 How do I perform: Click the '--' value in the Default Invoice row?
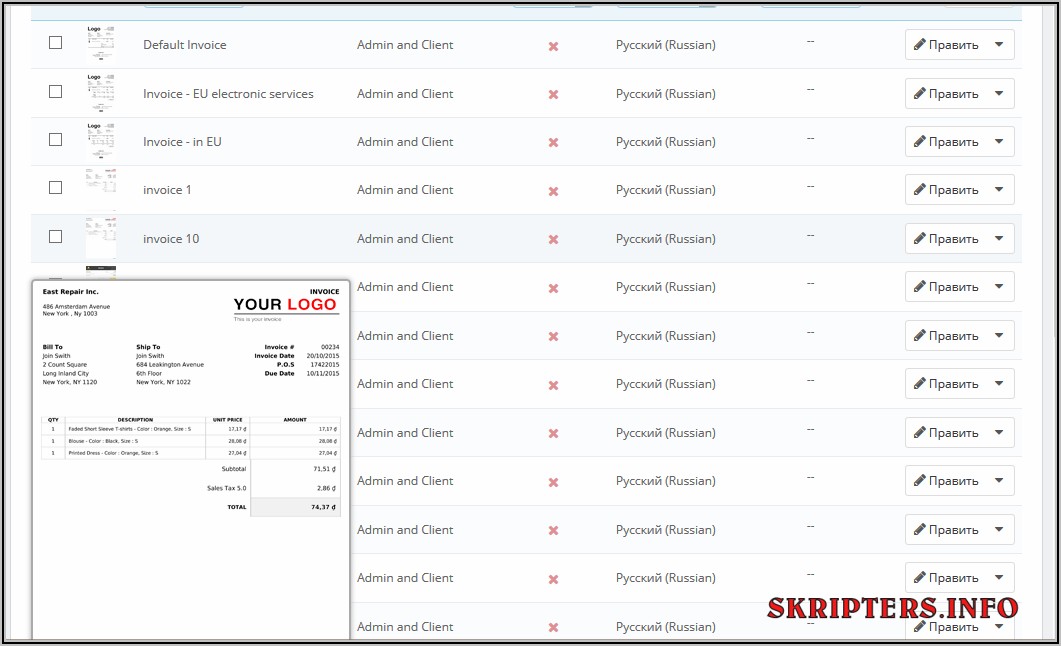tap(810, 41)
